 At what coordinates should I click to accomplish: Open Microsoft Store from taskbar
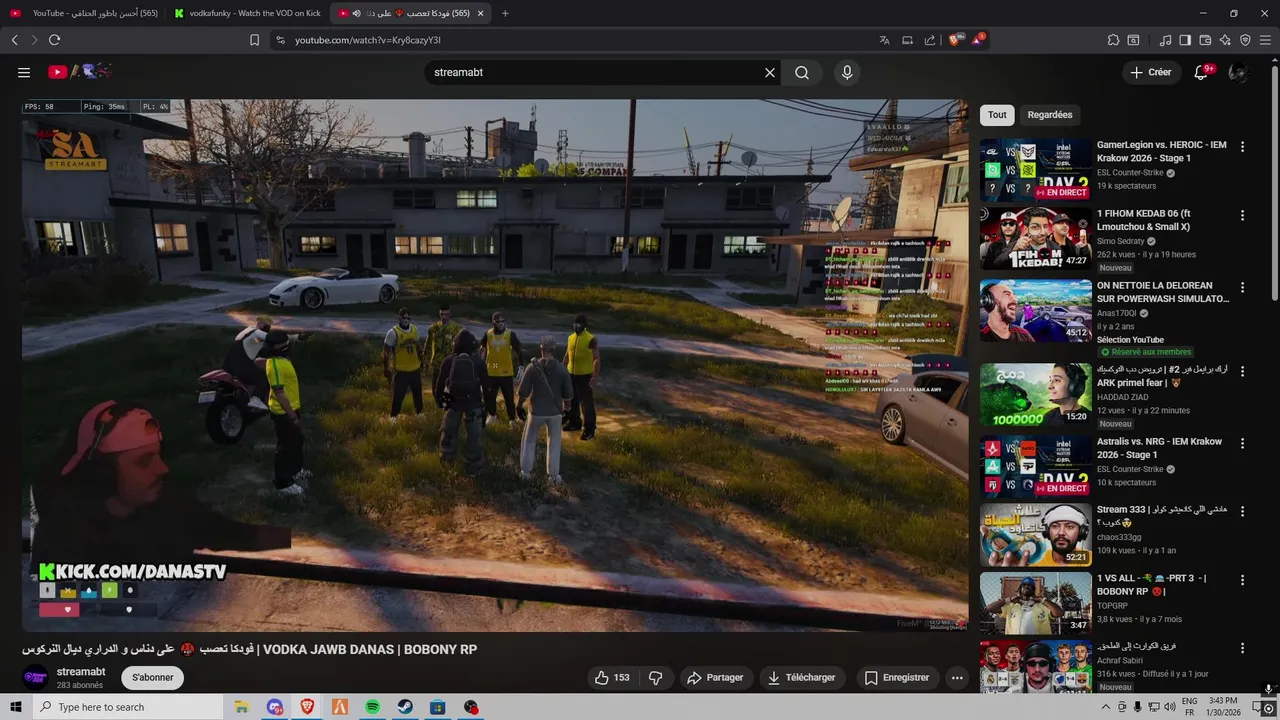438,707
